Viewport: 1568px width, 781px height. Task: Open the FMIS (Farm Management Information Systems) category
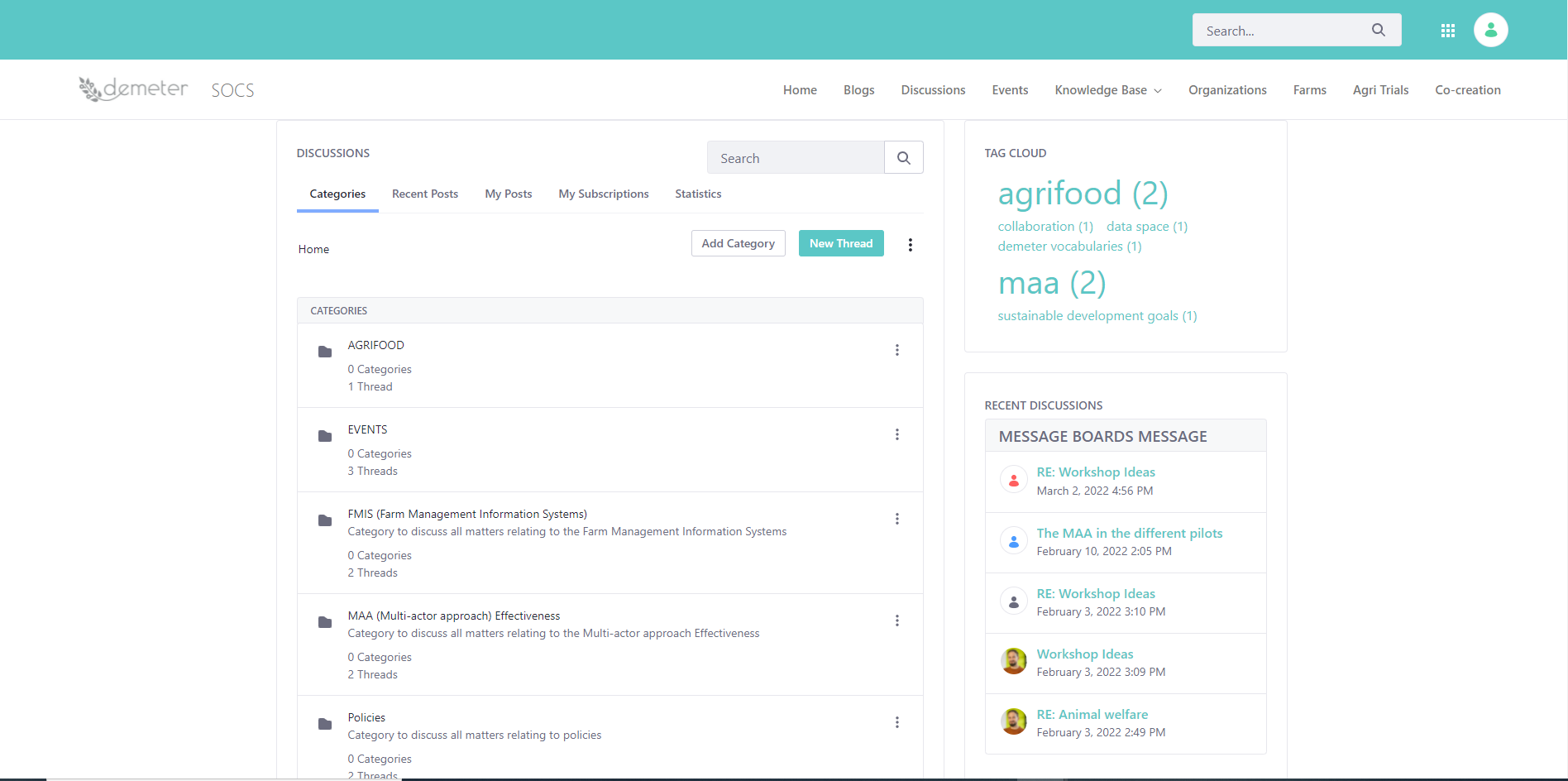[x=467, y=514]
